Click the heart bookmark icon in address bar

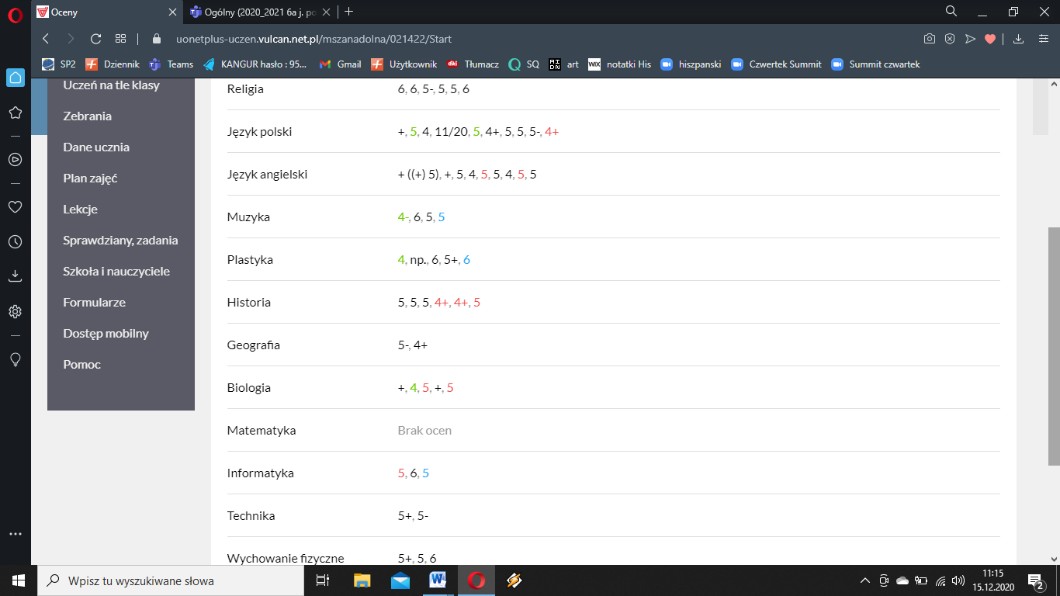pyautogui.click(x=990, y=39)
